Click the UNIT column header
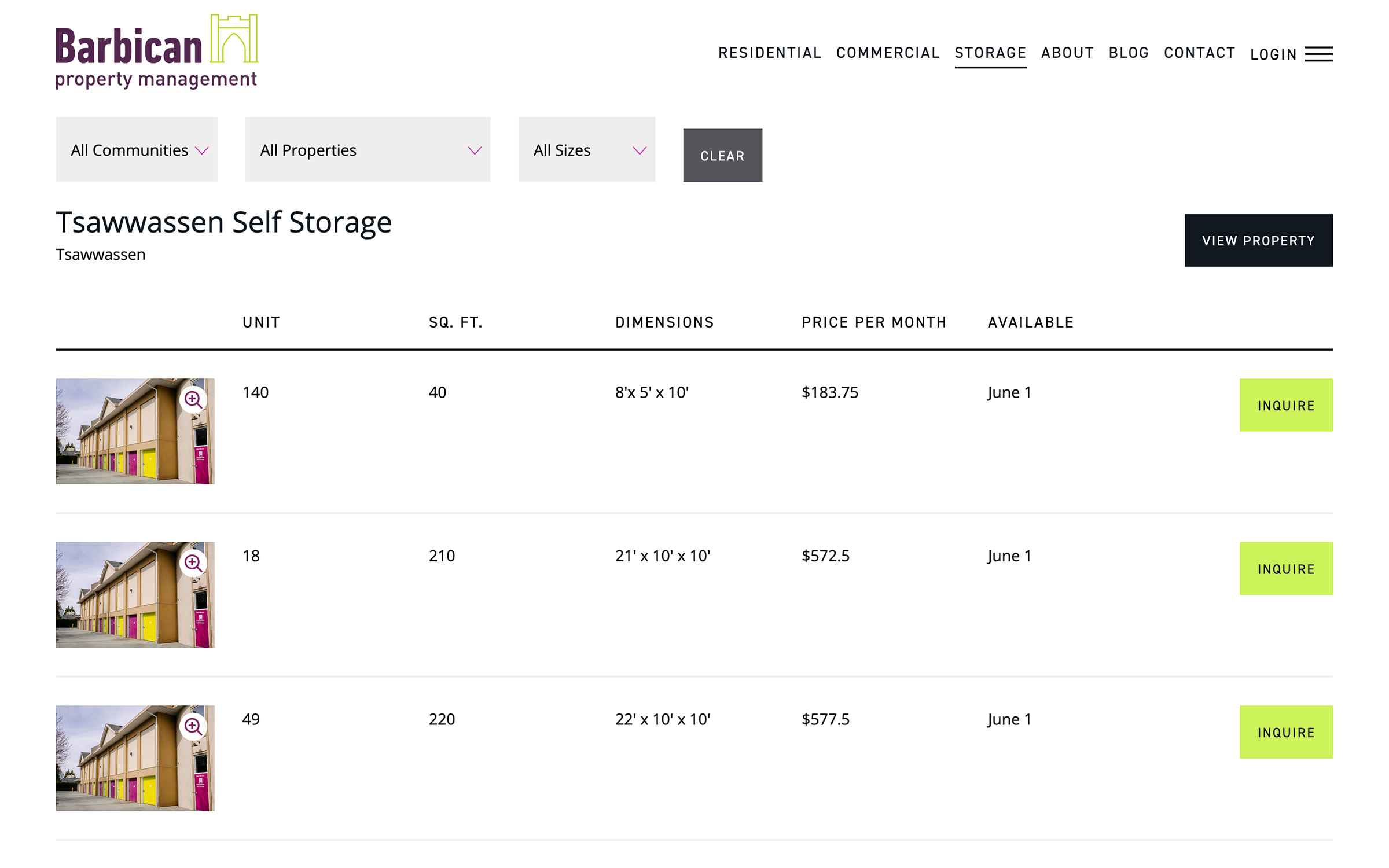The height and width of the screenshot is (868, 1389). point(261,322)
